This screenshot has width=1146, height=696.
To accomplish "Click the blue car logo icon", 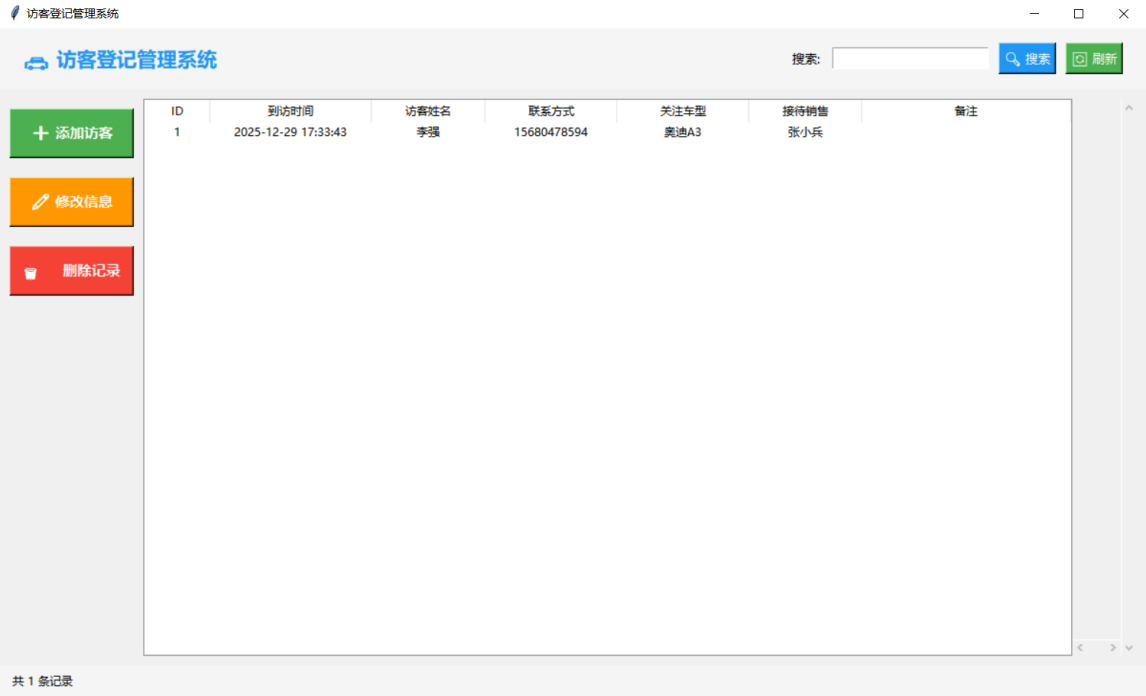I will (36, 62).
